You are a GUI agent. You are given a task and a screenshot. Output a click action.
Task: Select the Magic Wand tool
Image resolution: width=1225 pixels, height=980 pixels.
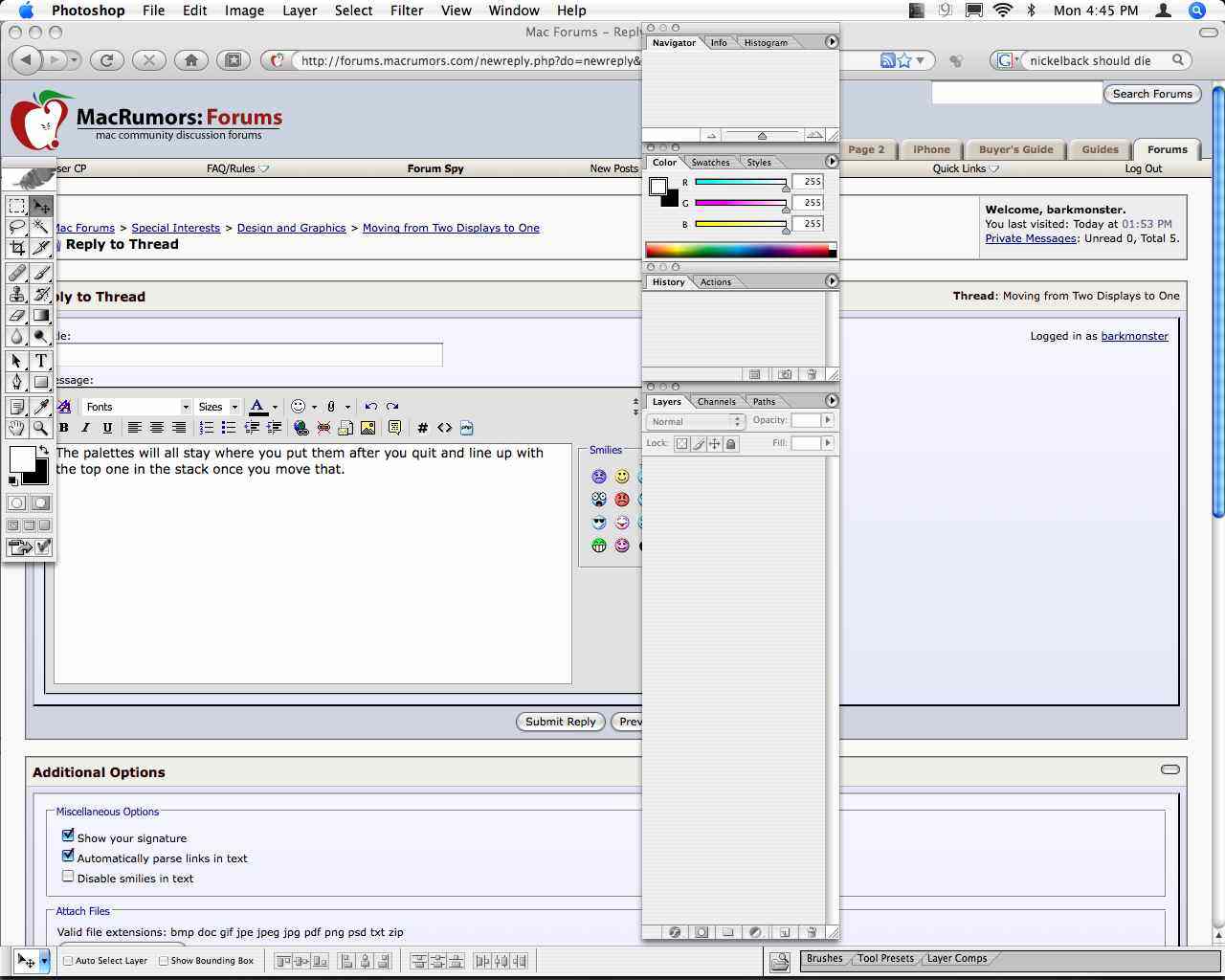[x=41, y=227]
